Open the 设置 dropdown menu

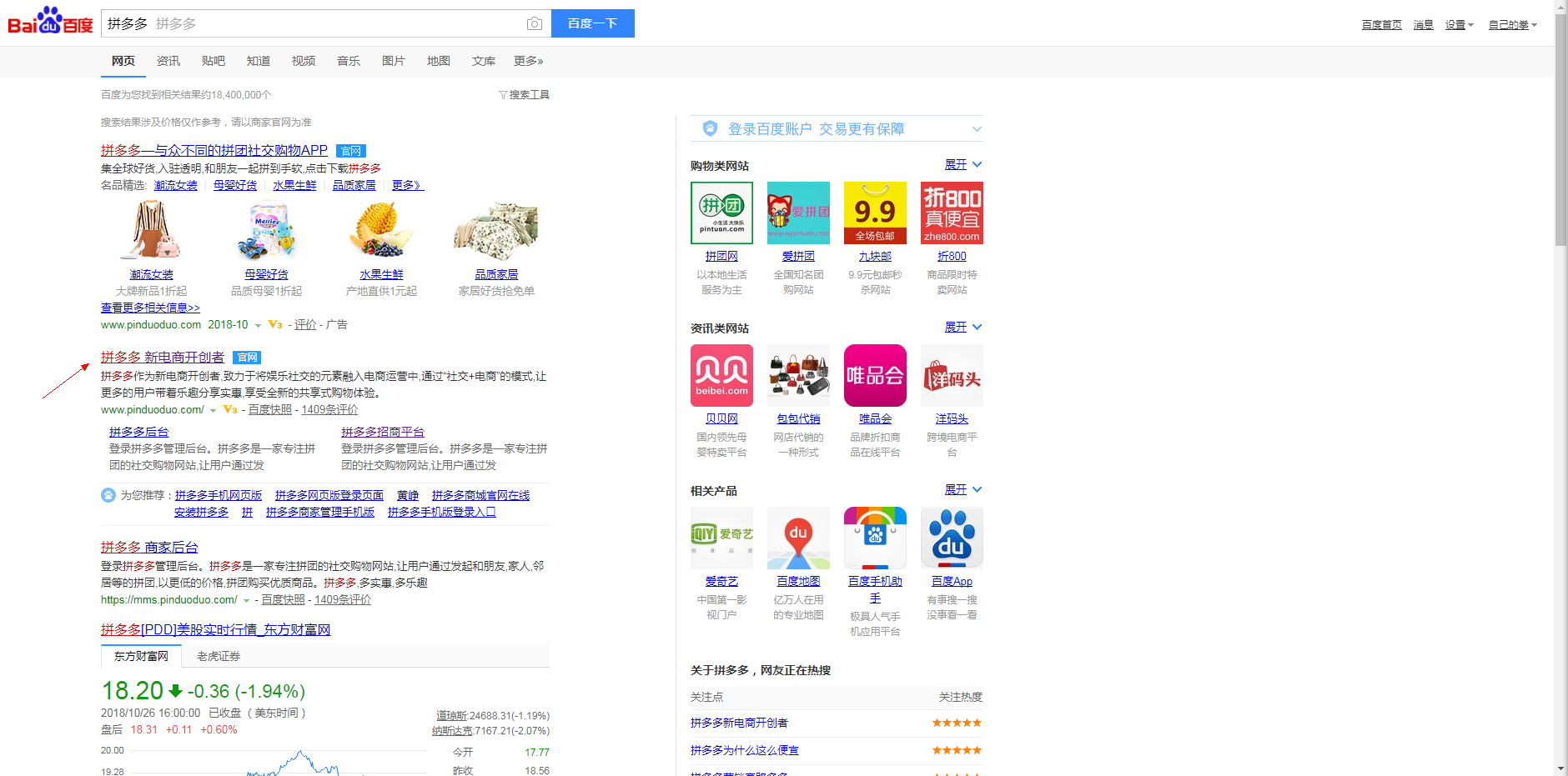[x=1459, y=25]
